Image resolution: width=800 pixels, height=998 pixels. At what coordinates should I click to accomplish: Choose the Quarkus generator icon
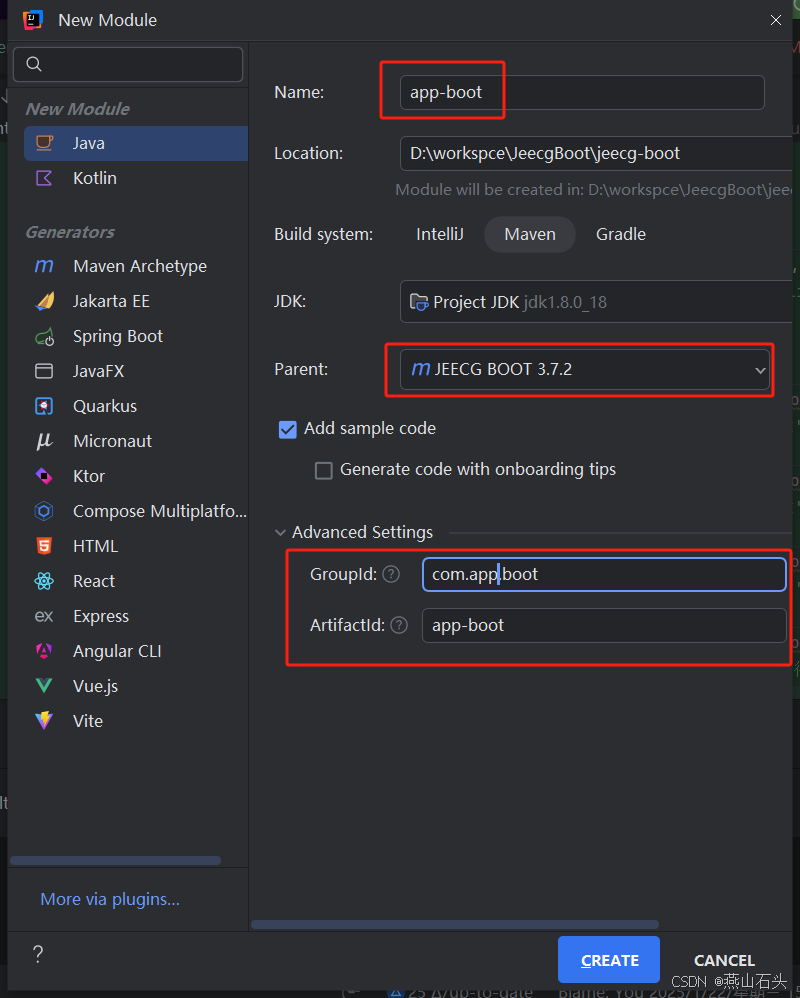click(44, 406)
